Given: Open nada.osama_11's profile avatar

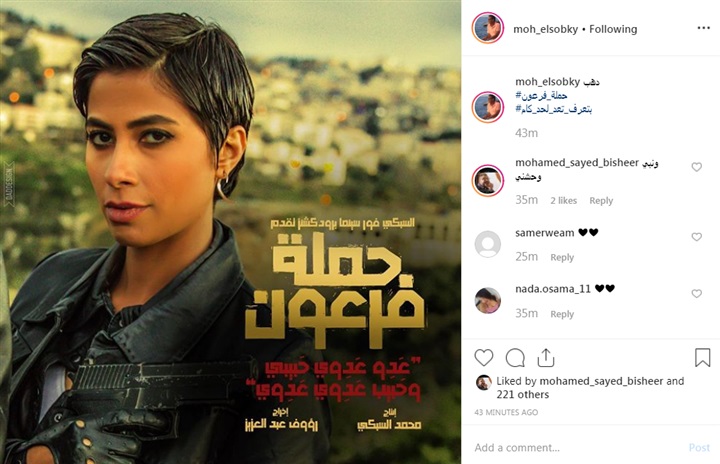Looking at the screenshot, I should (488, 300).
